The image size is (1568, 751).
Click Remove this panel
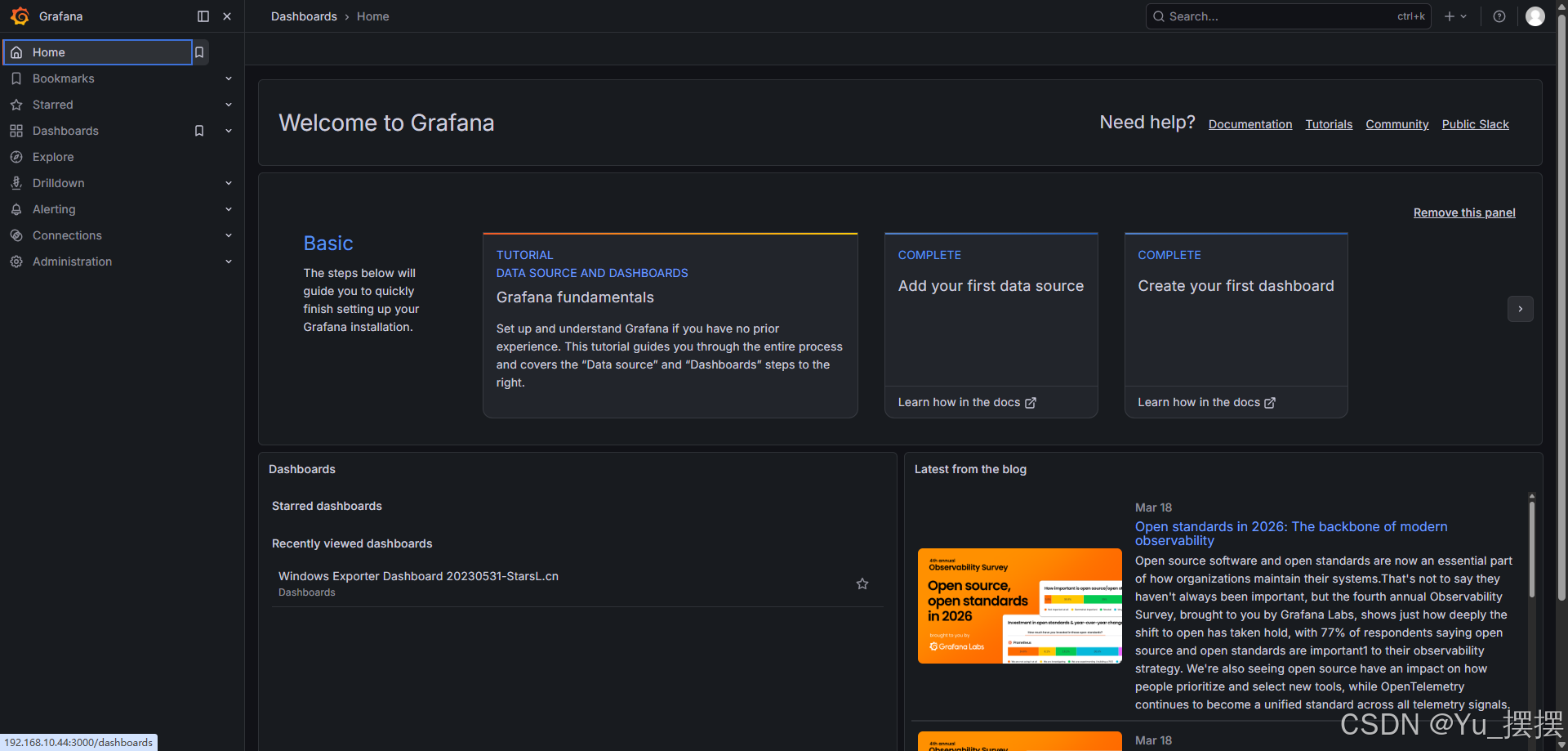click(1464, 212)
